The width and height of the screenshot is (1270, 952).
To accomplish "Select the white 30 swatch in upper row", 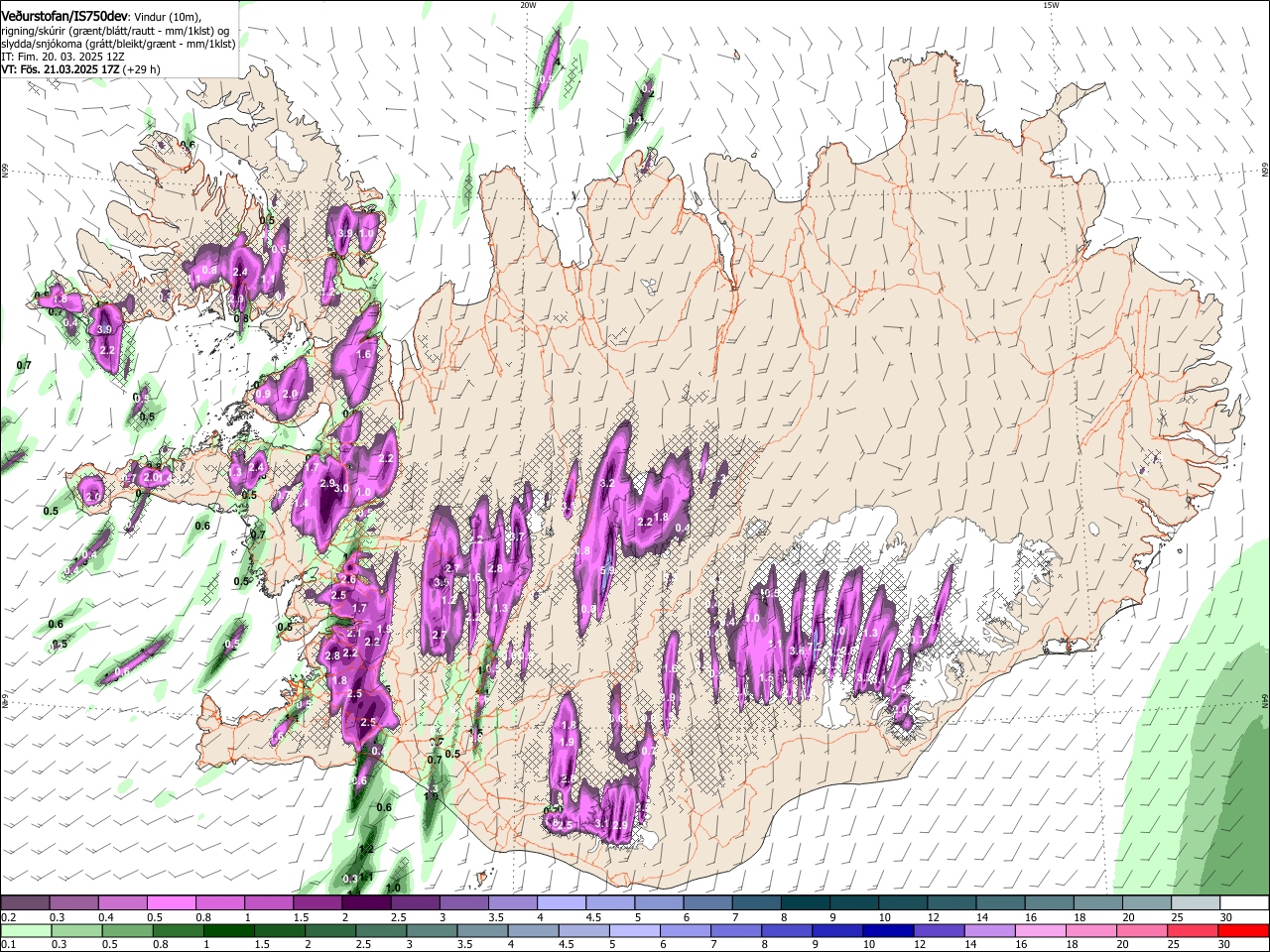I will coord(1244,903).
